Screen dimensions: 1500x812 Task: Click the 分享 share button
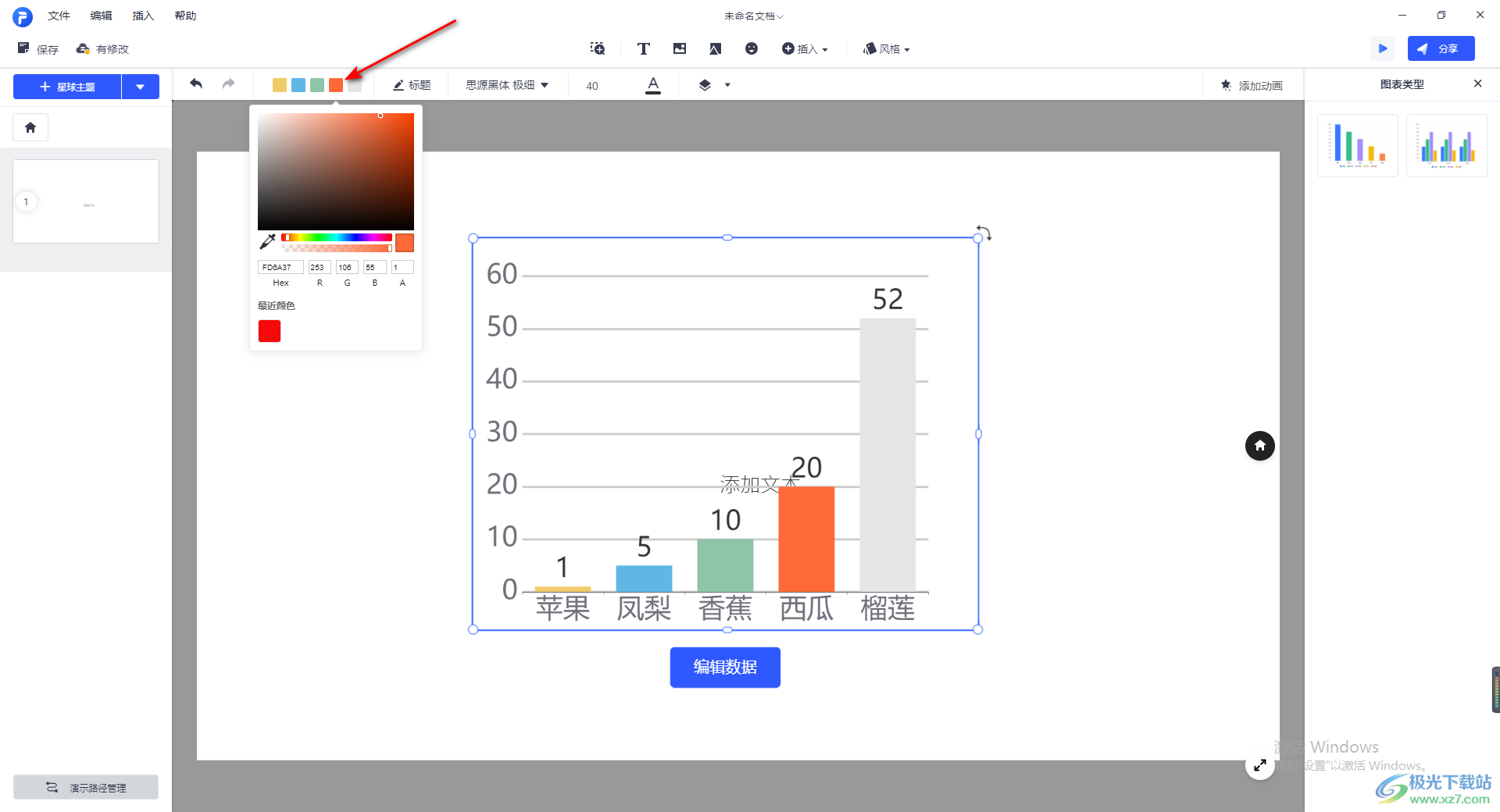pyautogui.click(x=1441, y=48)
